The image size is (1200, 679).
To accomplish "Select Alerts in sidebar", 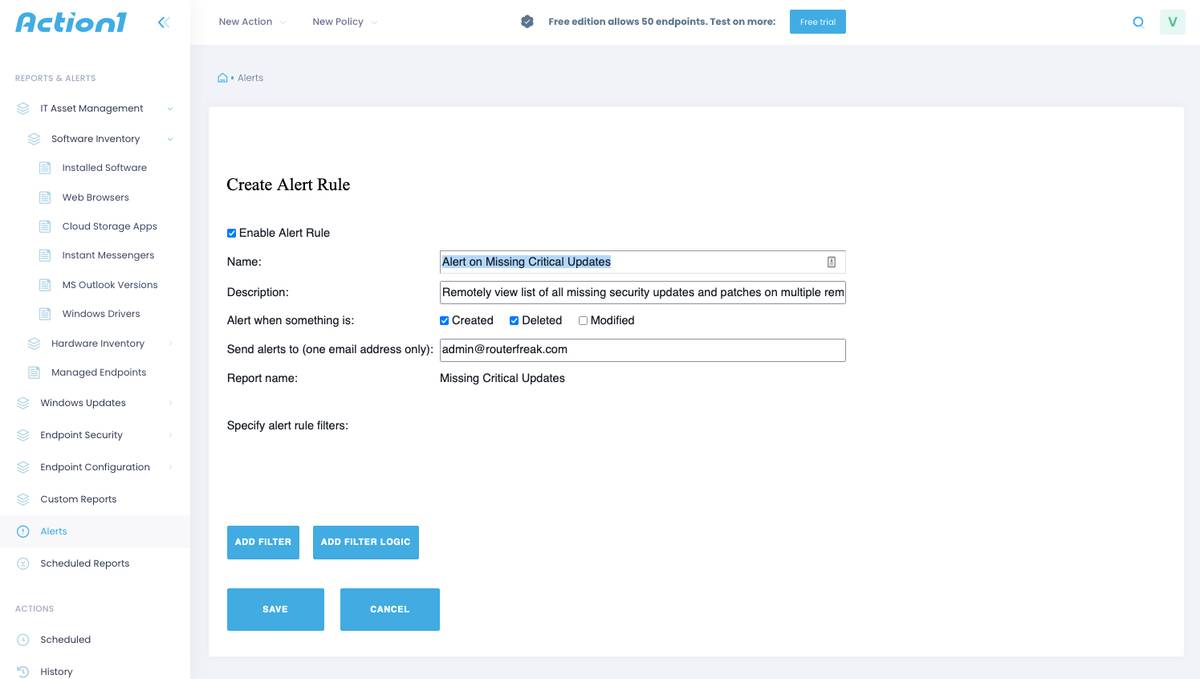I will point(54,531).
